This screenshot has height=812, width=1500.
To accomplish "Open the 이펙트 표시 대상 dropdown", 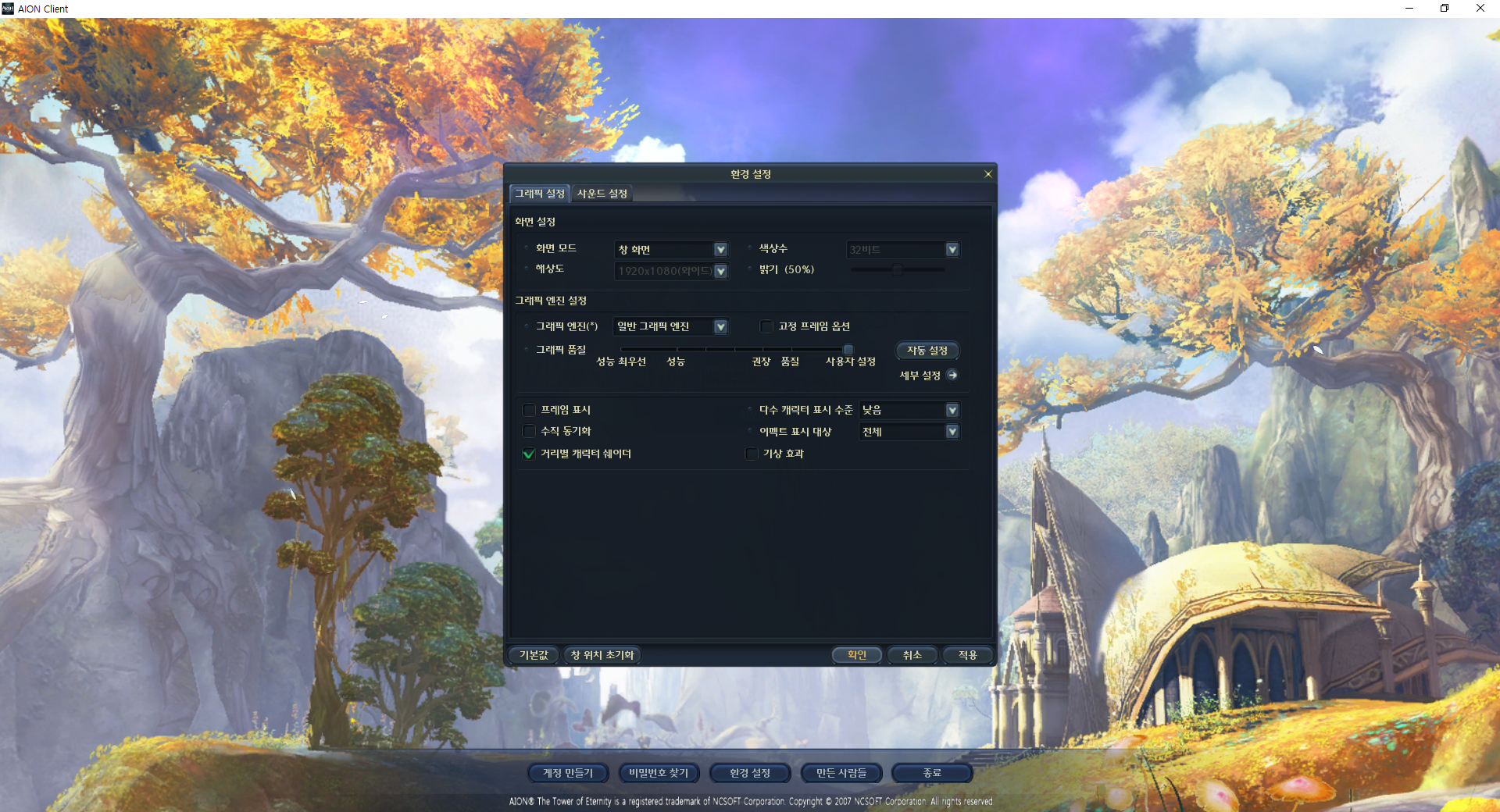I will tap(909, 432).
